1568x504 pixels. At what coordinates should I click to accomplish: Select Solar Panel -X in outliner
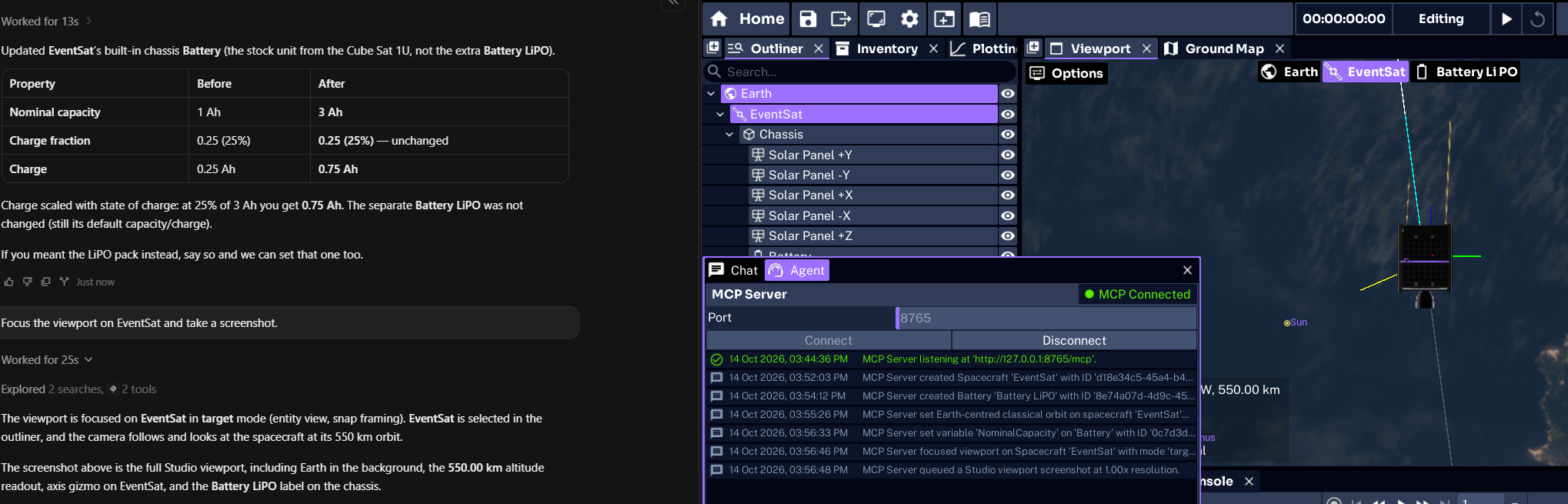click(872, 215)
